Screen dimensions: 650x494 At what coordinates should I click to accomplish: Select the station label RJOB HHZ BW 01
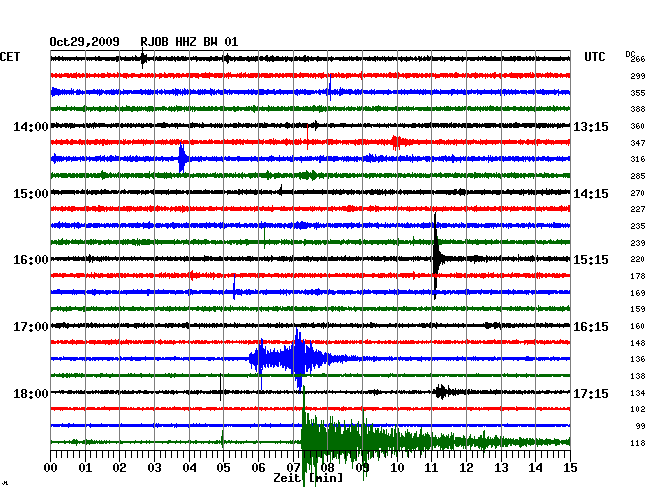(x=189, y=42)
